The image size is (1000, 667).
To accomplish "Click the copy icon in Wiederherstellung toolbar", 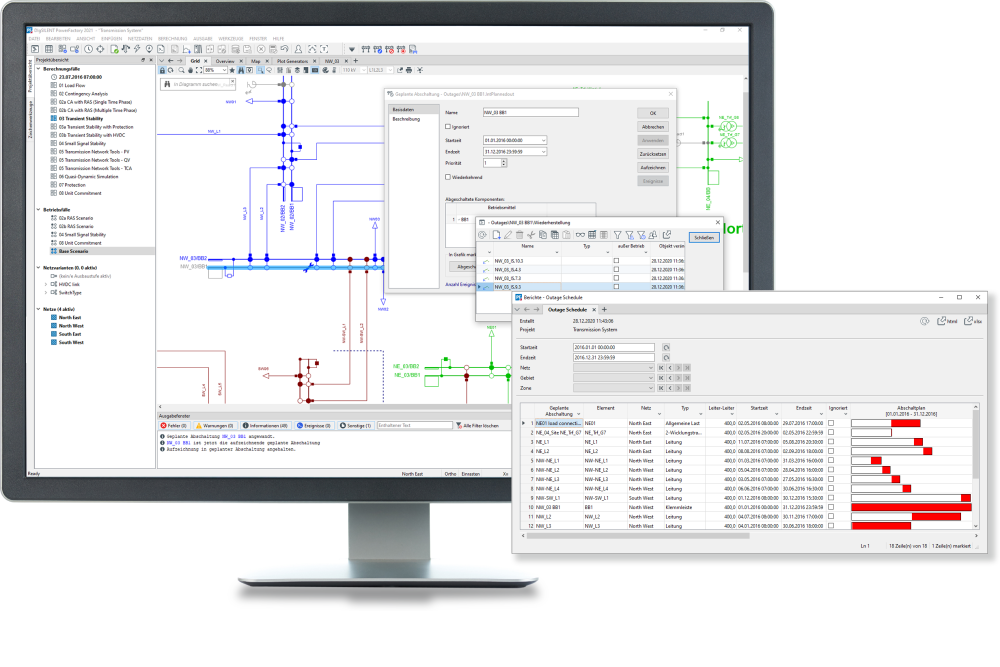I will tap(543, 235).
